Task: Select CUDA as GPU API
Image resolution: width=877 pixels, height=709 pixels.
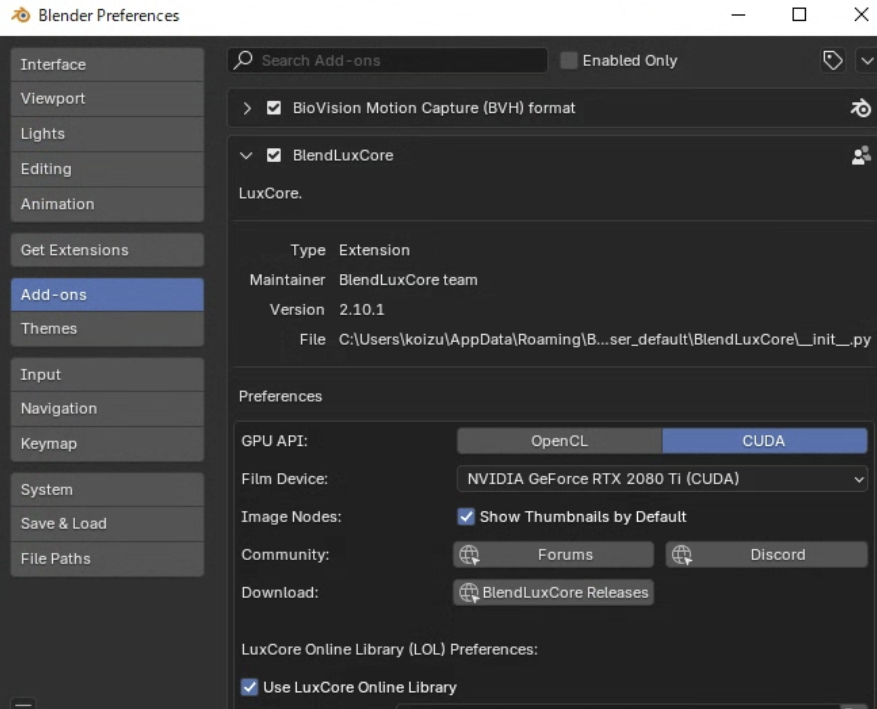Action: tap(764, 441)
